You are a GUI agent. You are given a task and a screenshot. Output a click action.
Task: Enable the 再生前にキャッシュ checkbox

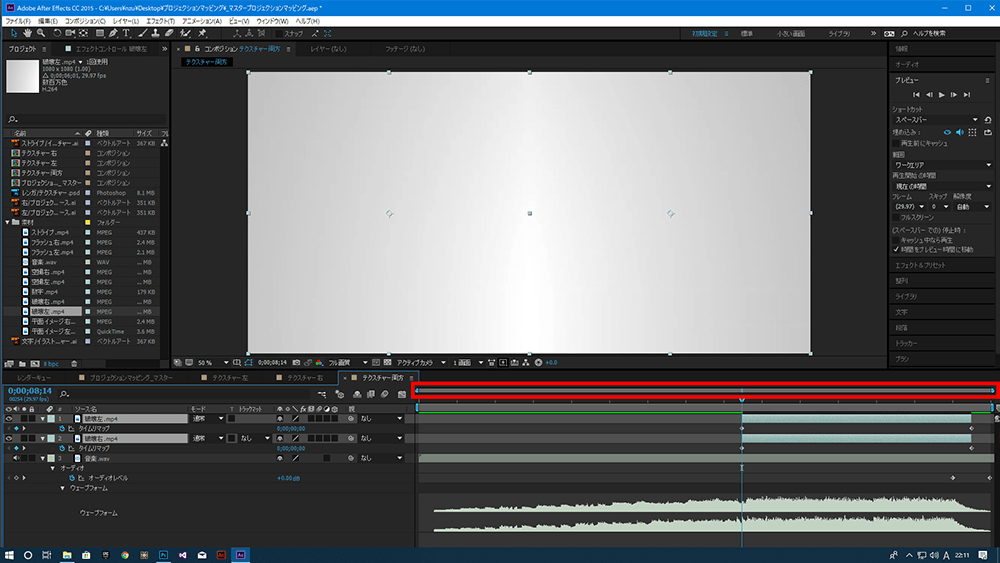(895, 143)
